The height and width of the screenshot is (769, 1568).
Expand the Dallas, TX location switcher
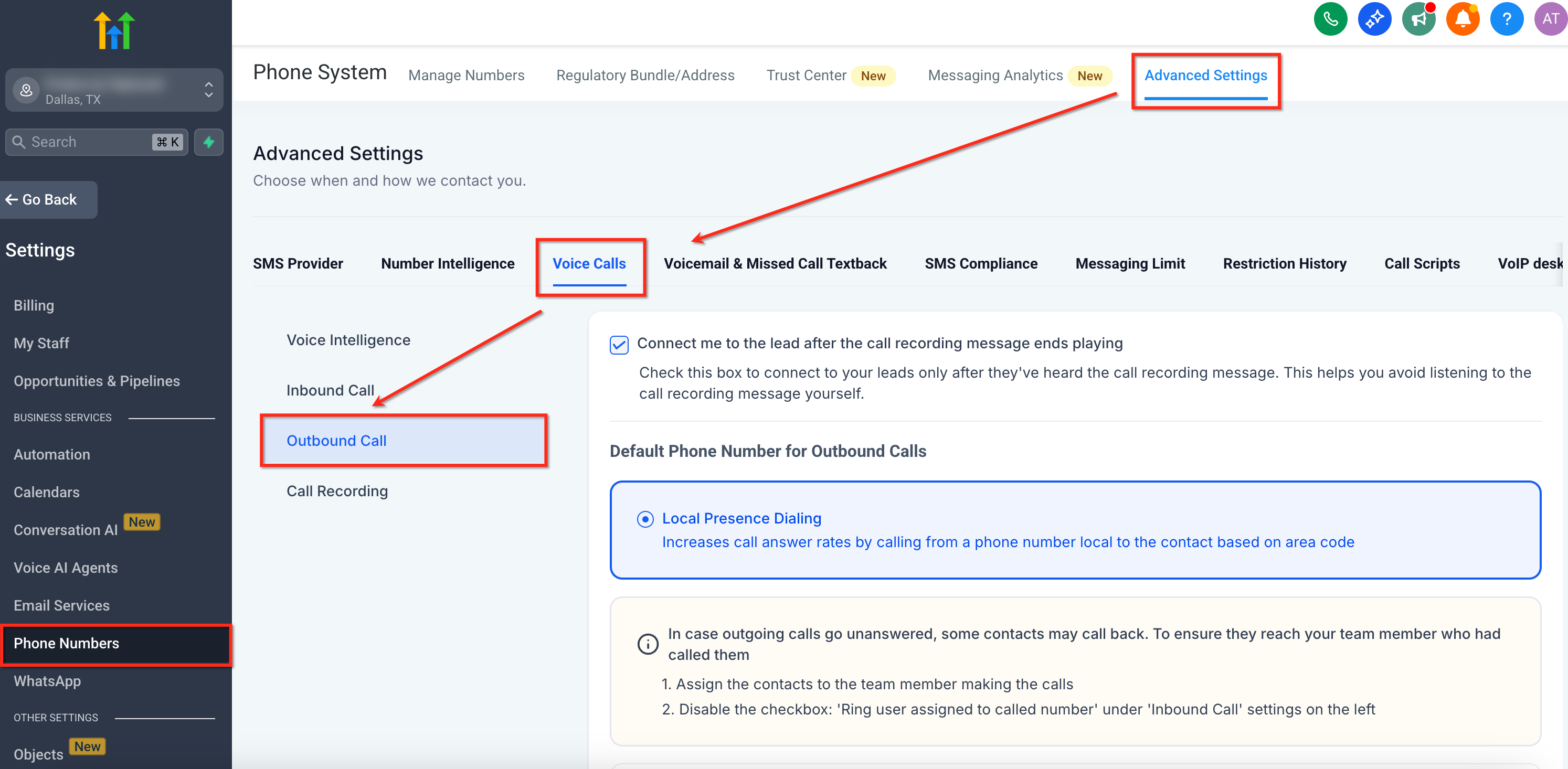point(114,90)
